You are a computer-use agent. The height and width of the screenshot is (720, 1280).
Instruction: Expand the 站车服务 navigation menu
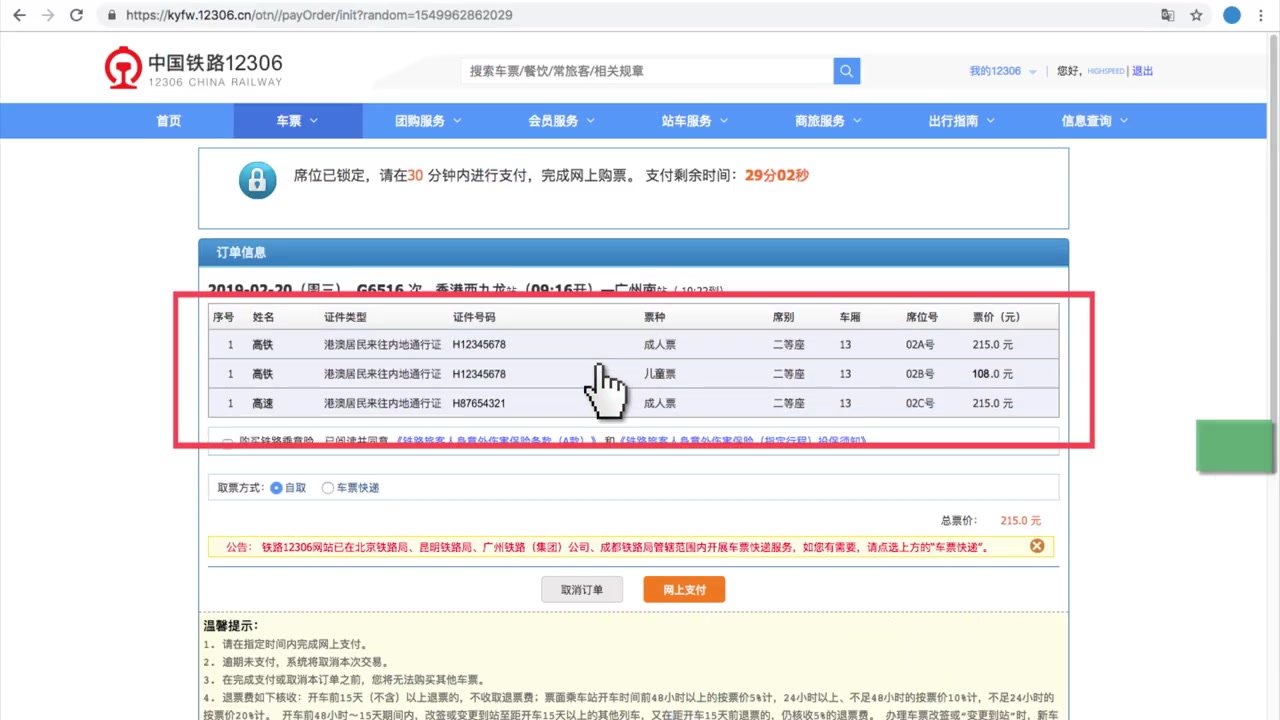coord(694,121)
